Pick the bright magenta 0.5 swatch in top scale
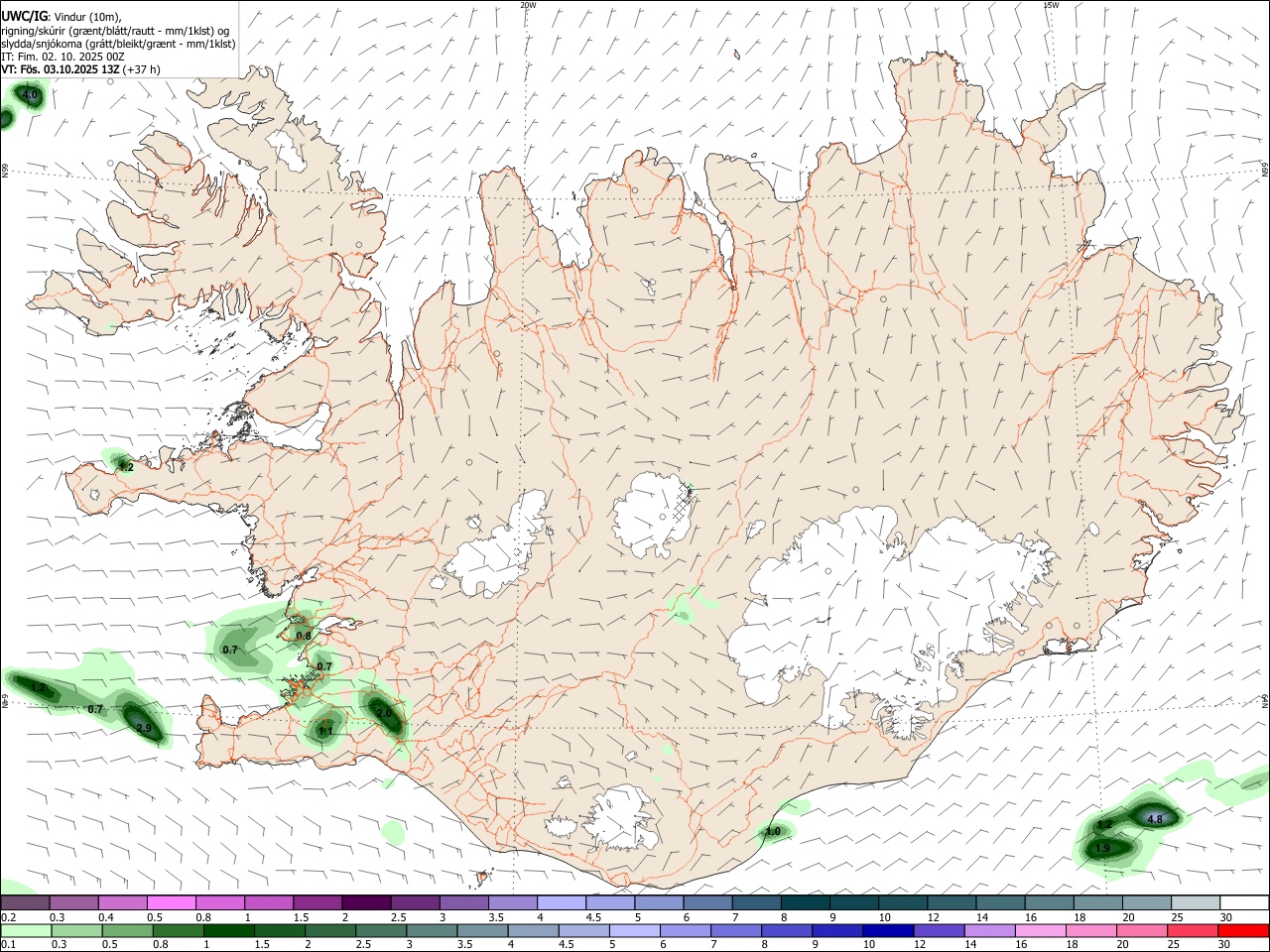 tap(171, 903)
